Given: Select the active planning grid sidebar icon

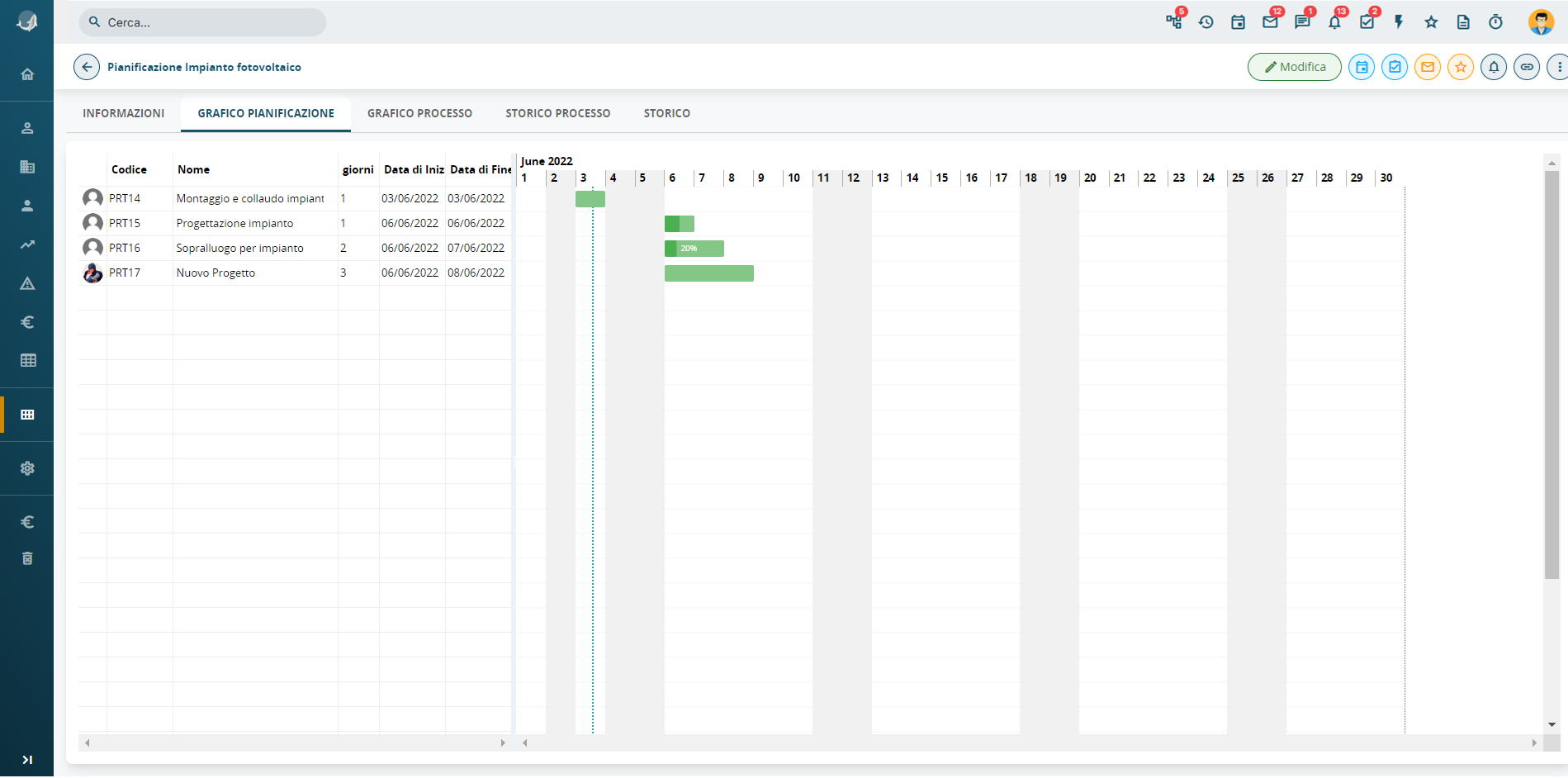Looking at the screenshot, I should [27, 415].
